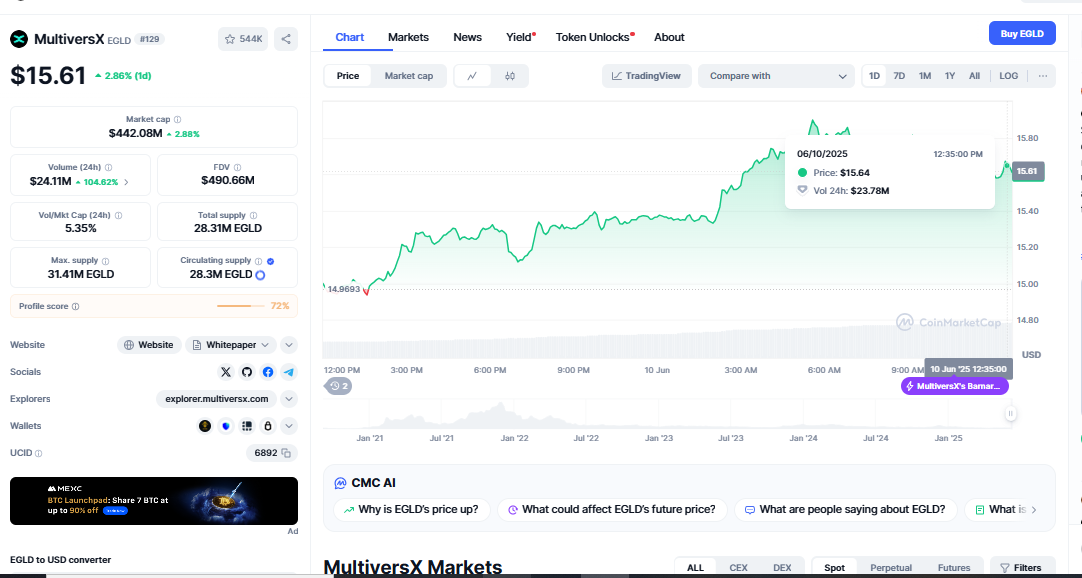1082x578 pixels.
Task: Open the Compare with dropdown
Action: click(x=777, y=76)
